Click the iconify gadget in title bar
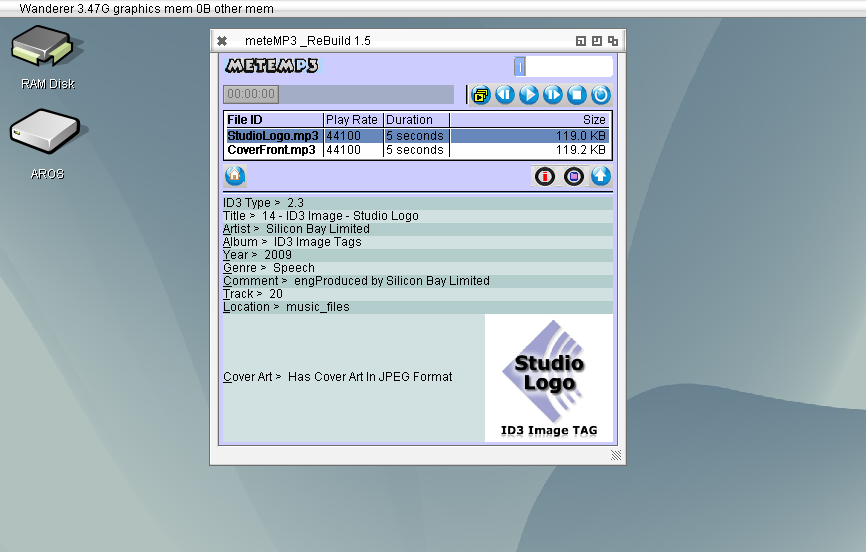Viewport: 866px width, 552px height. click(x=580, y=41)
